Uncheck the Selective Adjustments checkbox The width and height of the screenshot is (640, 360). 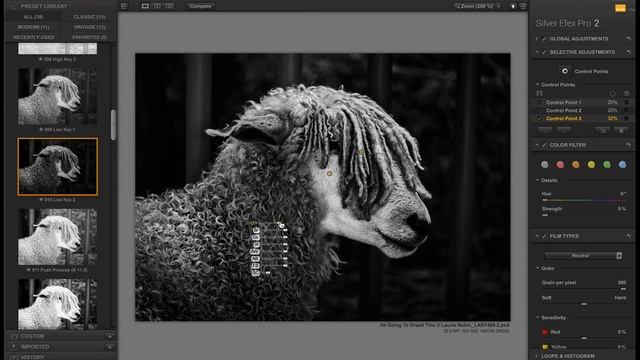(544, 52)
